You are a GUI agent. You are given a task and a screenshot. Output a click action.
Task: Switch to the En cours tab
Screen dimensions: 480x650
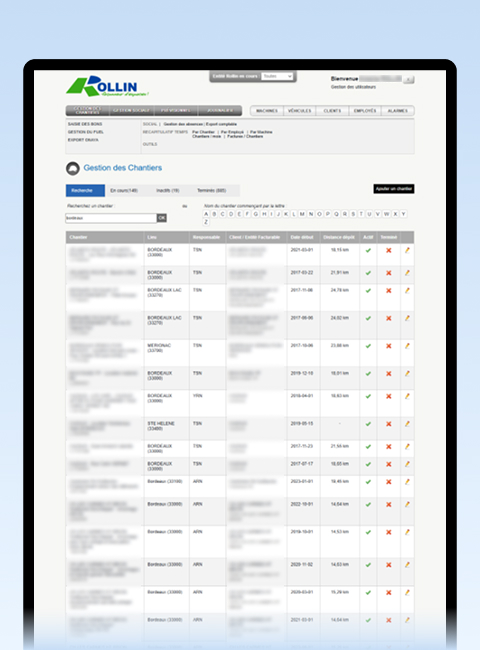pos(124,190)
